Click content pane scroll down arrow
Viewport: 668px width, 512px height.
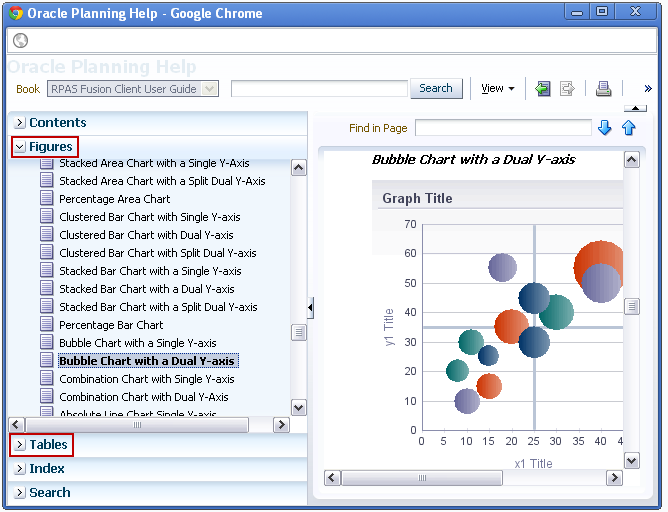pos(631,460)
